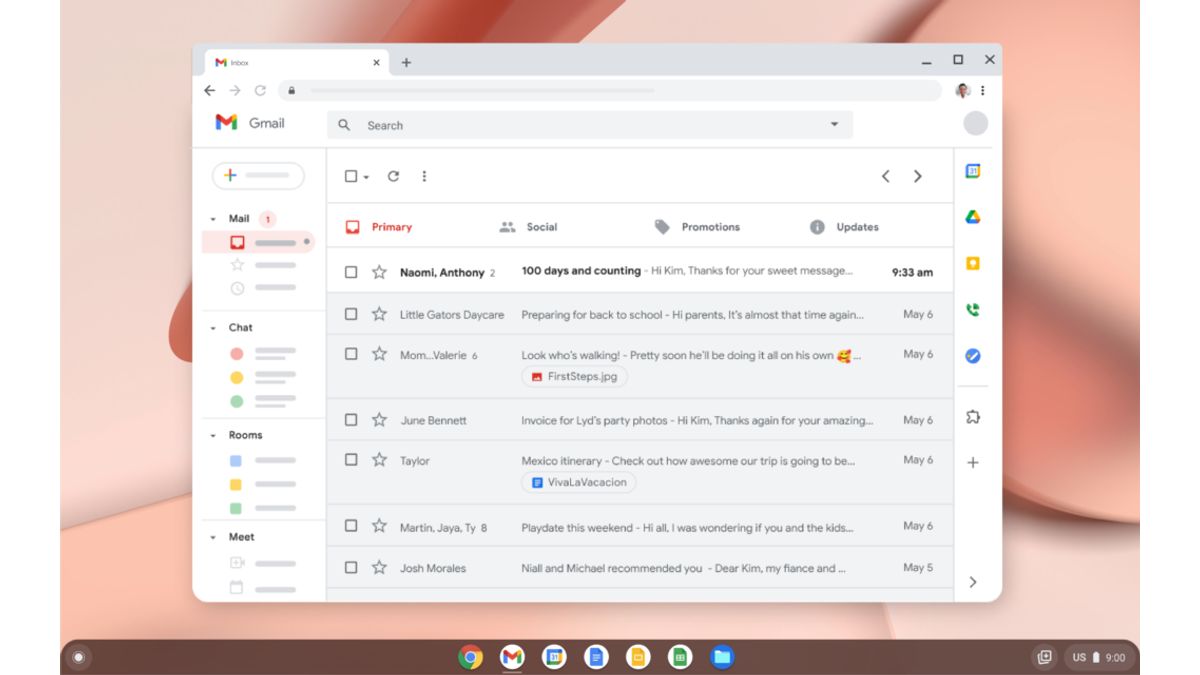
Task: Star the Josh Morales email
Action: tap(379, 567)
